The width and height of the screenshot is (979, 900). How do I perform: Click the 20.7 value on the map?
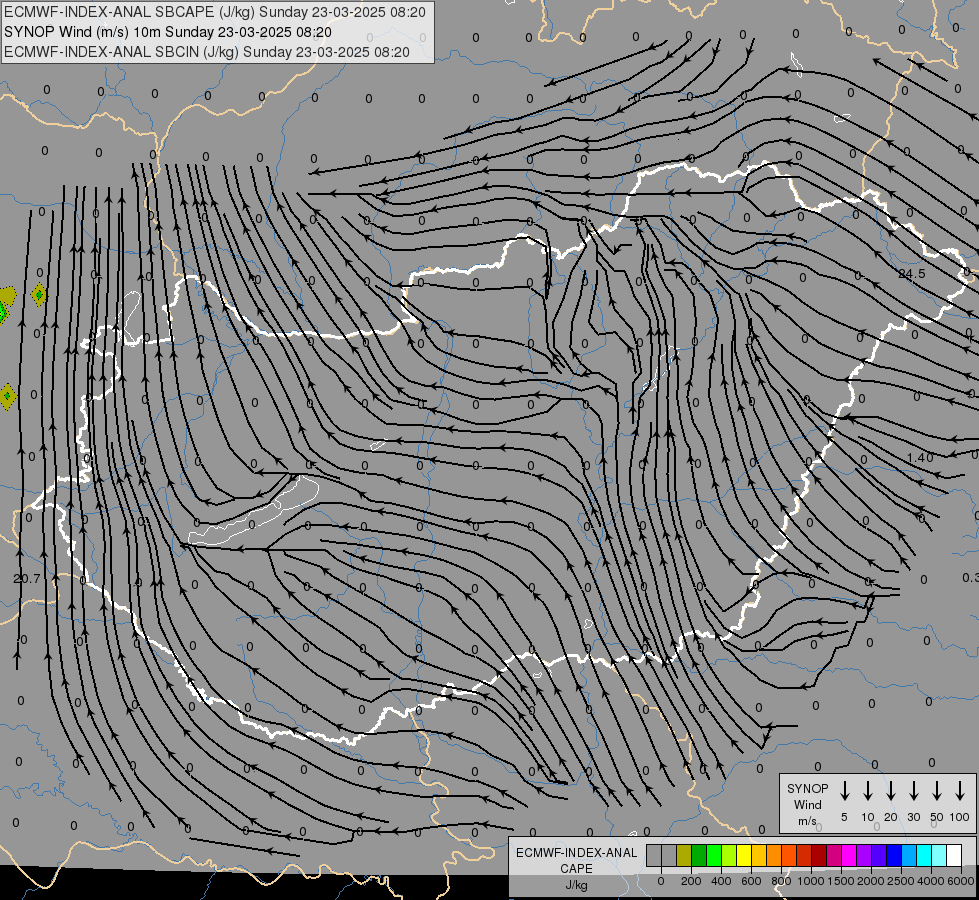[26, 579]
